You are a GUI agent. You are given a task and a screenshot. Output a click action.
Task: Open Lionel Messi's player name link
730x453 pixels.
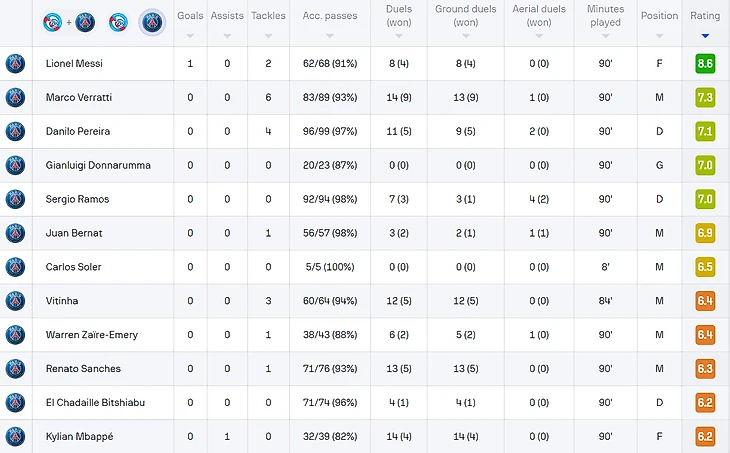74,64
